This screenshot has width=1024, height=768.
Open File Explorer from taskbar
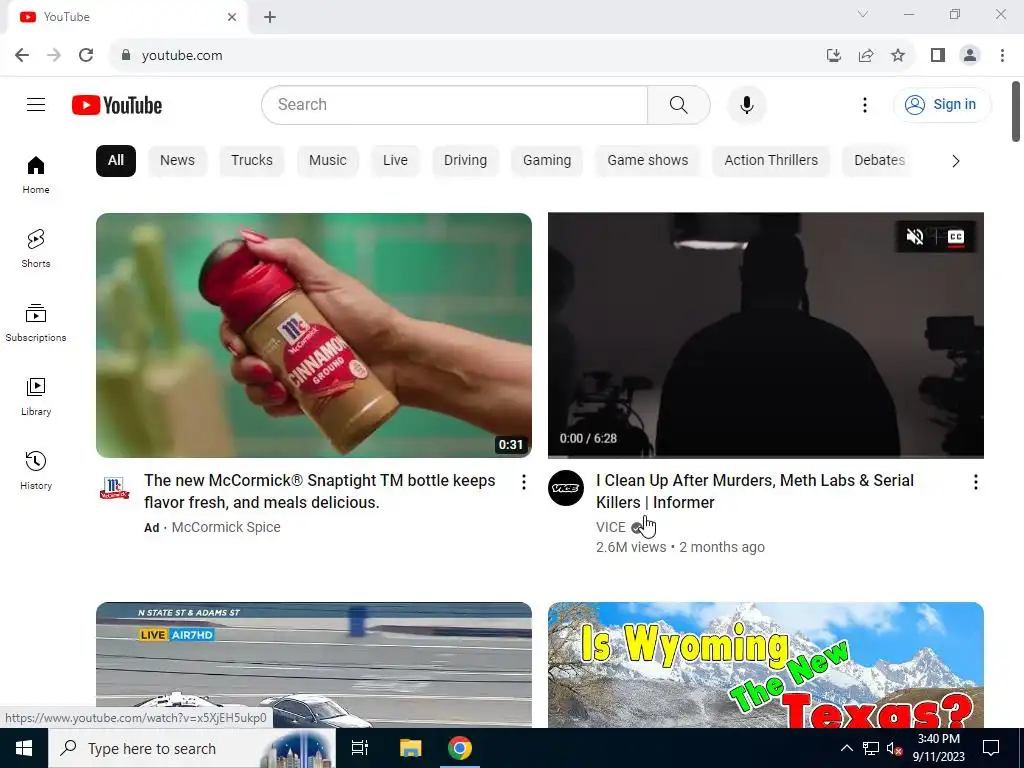click(411, 748)
